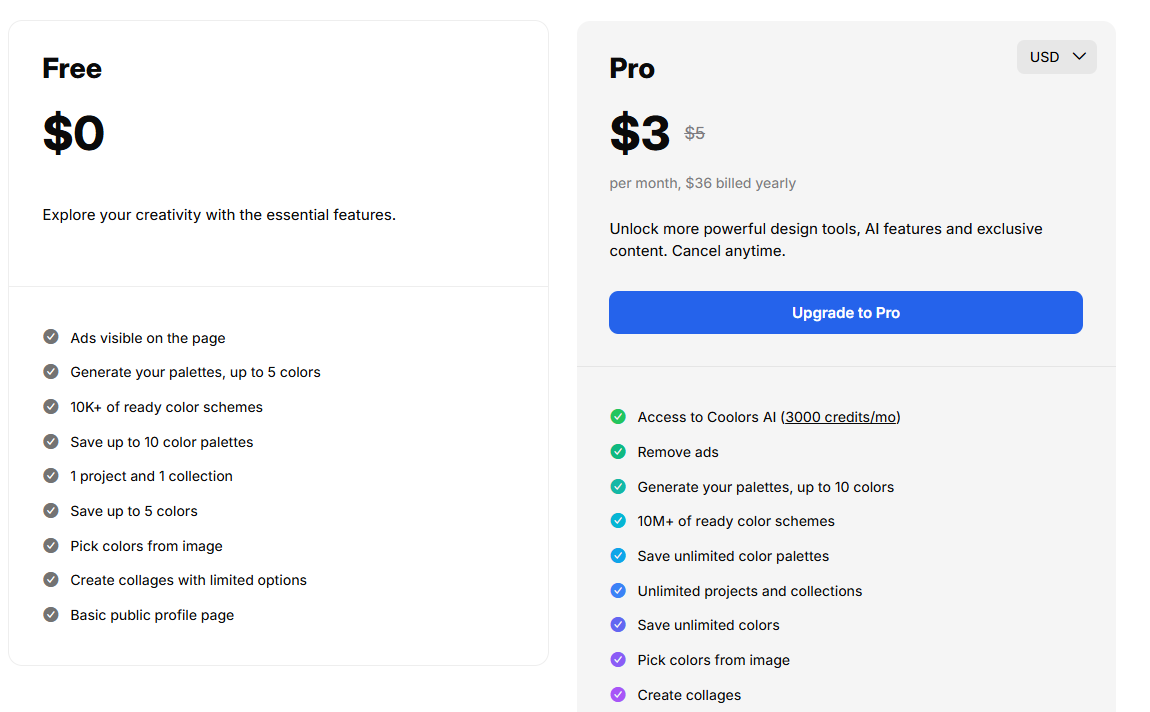Click the checkmark next to Create collages with limited options
Viewport: 1150px width, 712px height.
click(x=51, y=579)
